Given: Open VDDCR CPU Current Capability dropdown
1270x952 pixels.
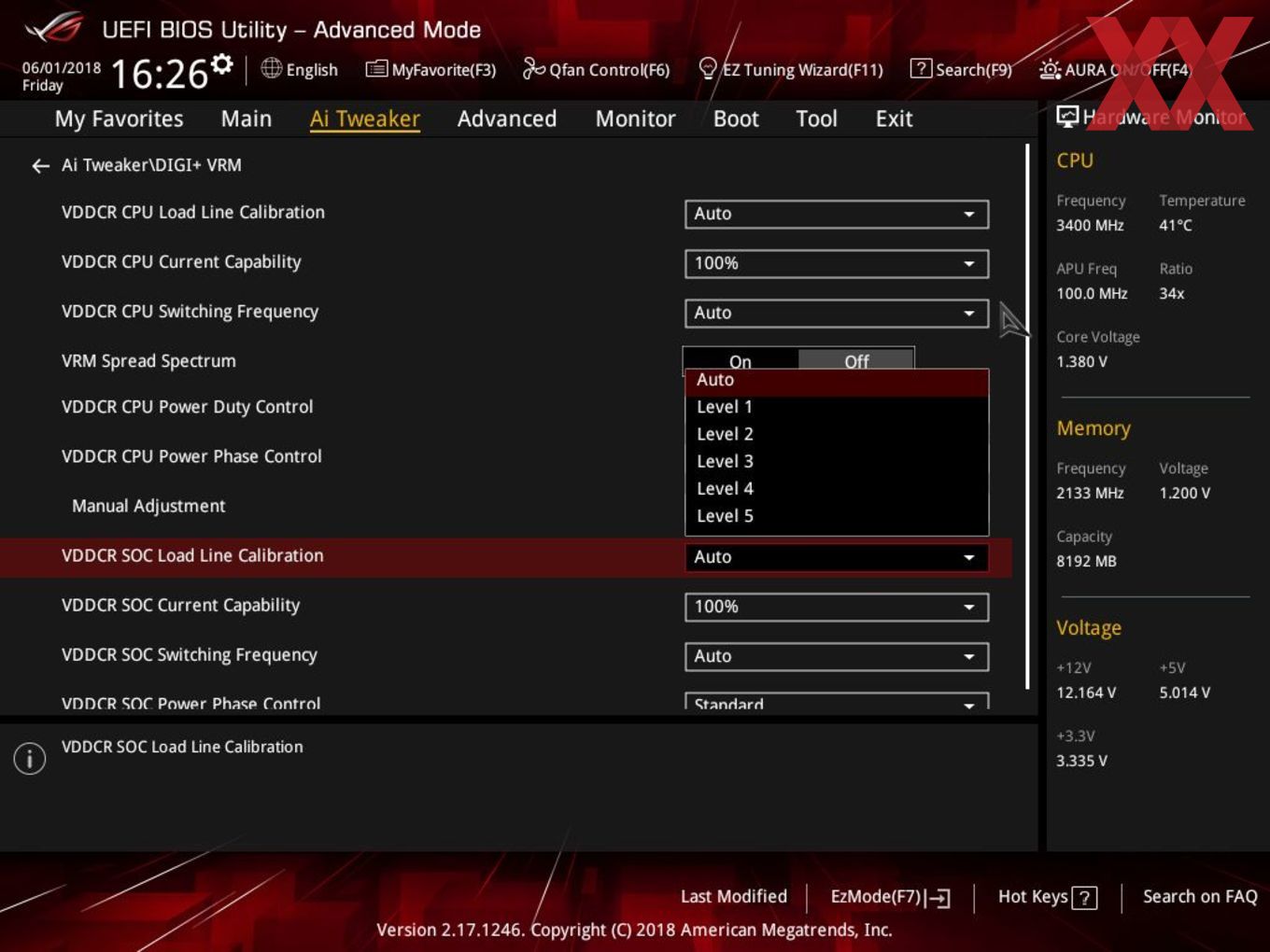Looking at the screenshot, I should [837, 263].
